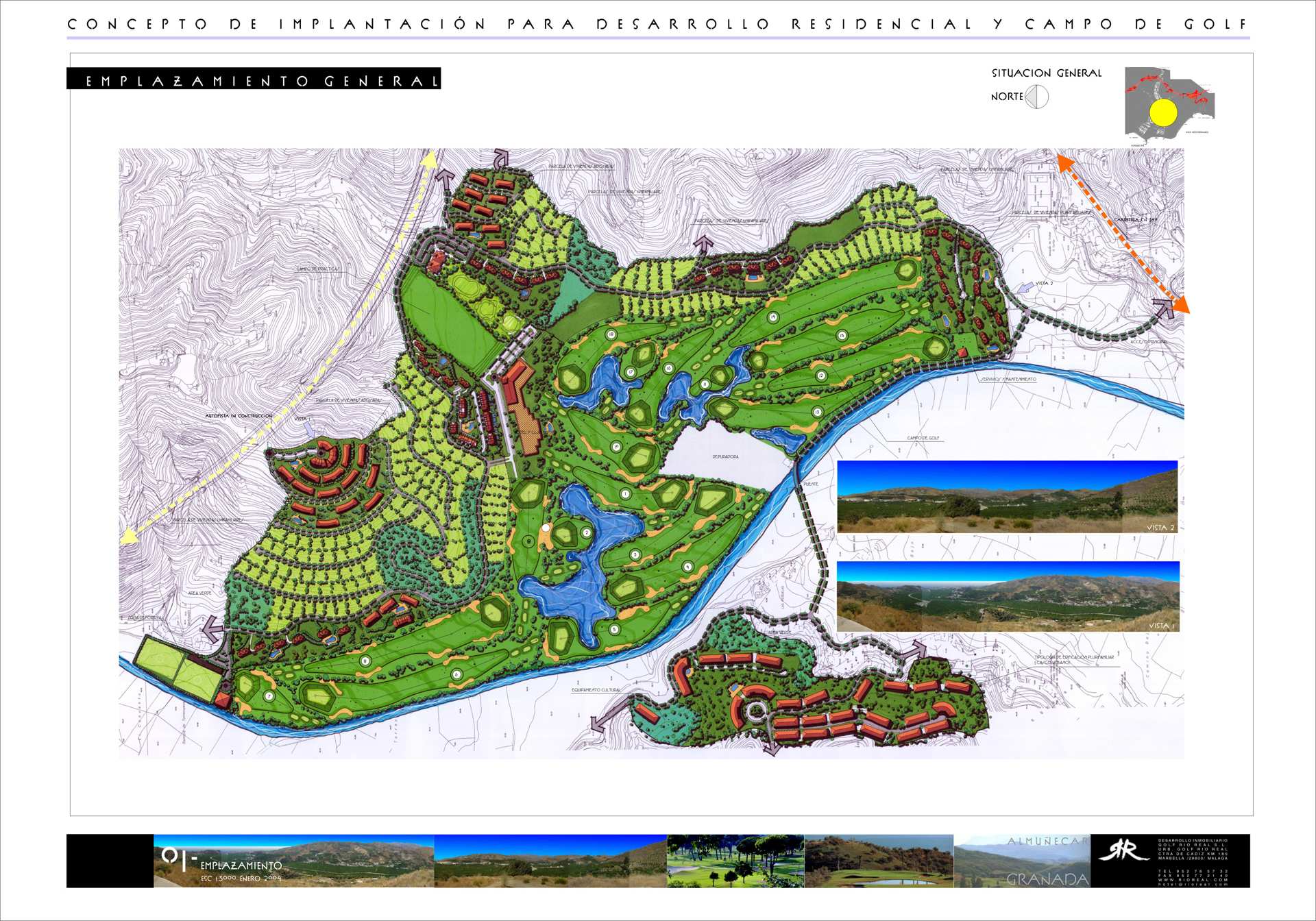1316x921 pixels.
Task: Select the hole 13 circle marker
Action: coord(817,412)
